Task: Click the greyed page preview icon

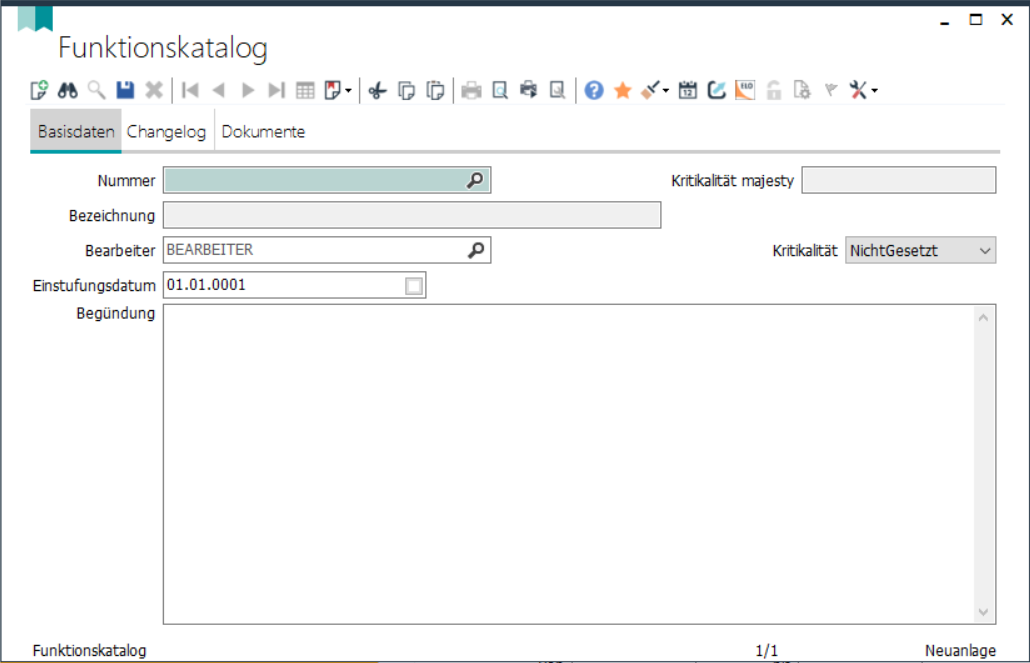Action: (557, 90)
